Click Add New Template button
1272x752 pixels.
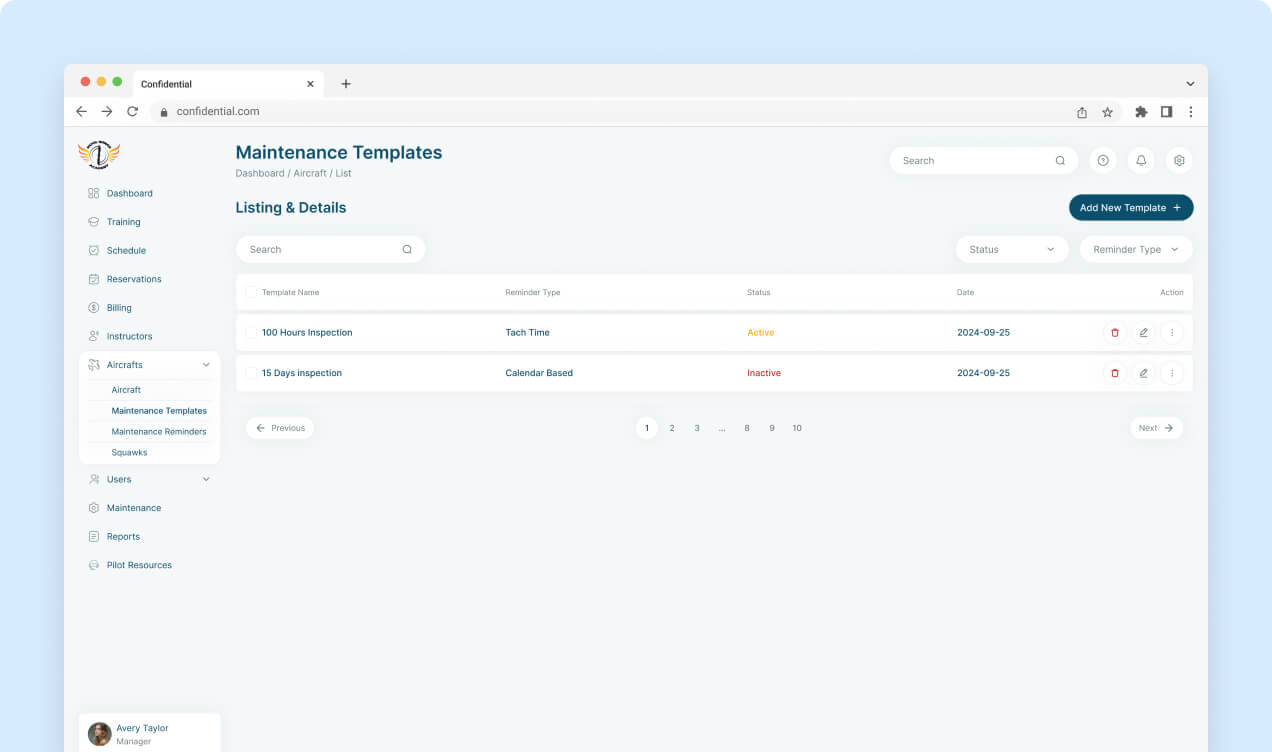(x=1131, y=208)
